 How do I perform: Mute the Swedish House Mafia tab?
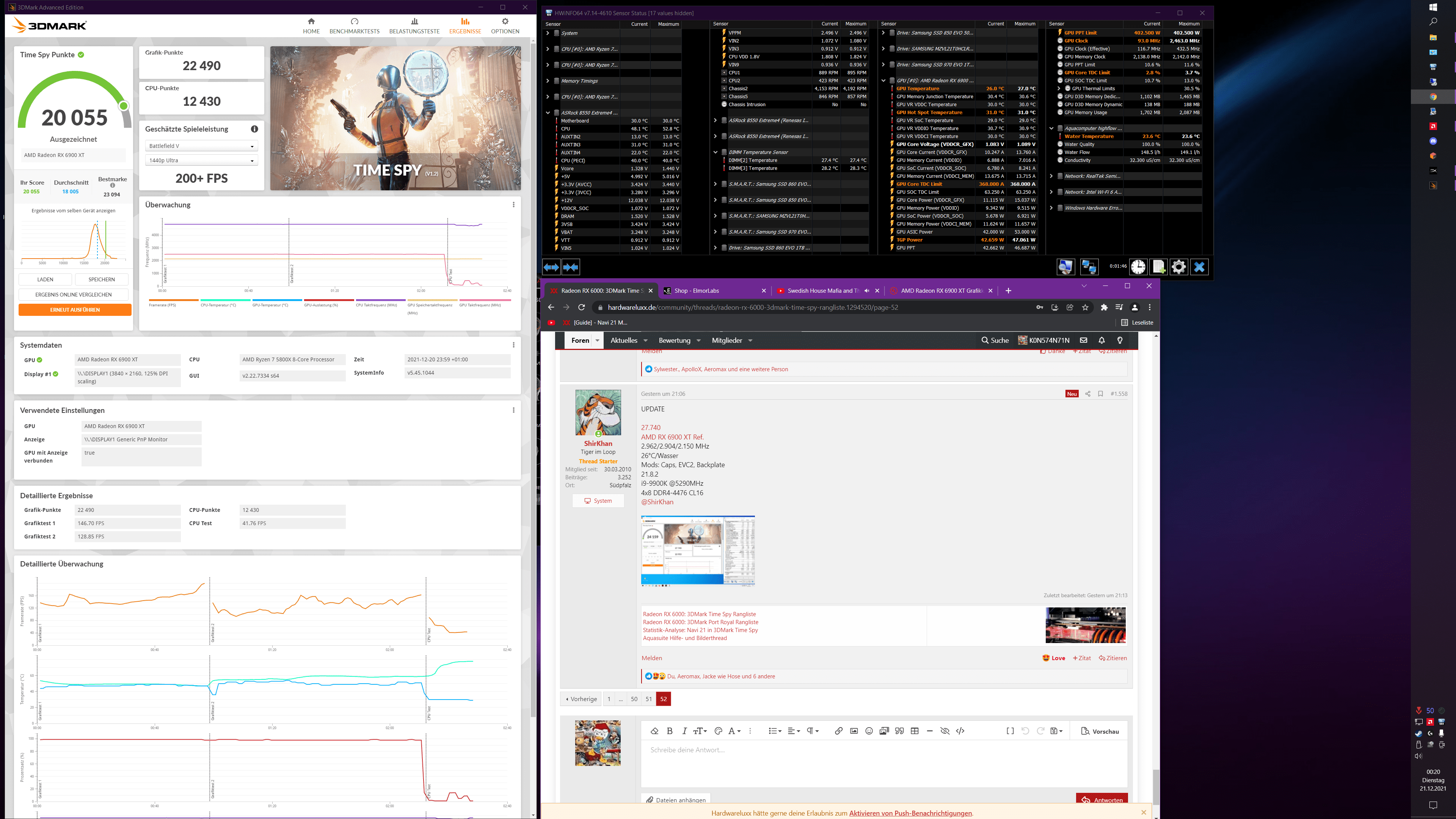tap(866, 290)
